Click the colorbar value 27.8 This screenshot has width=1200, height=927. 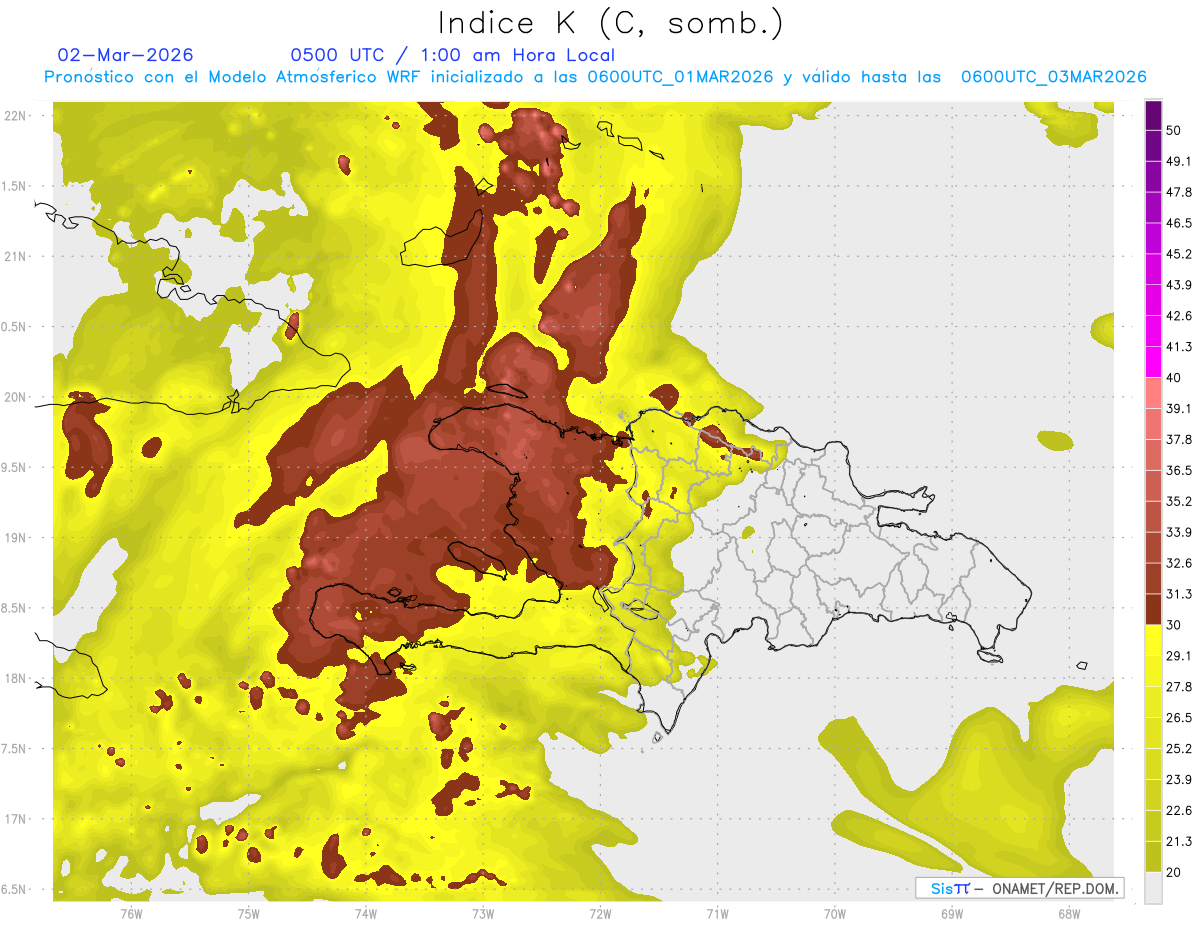[1179, 686]
